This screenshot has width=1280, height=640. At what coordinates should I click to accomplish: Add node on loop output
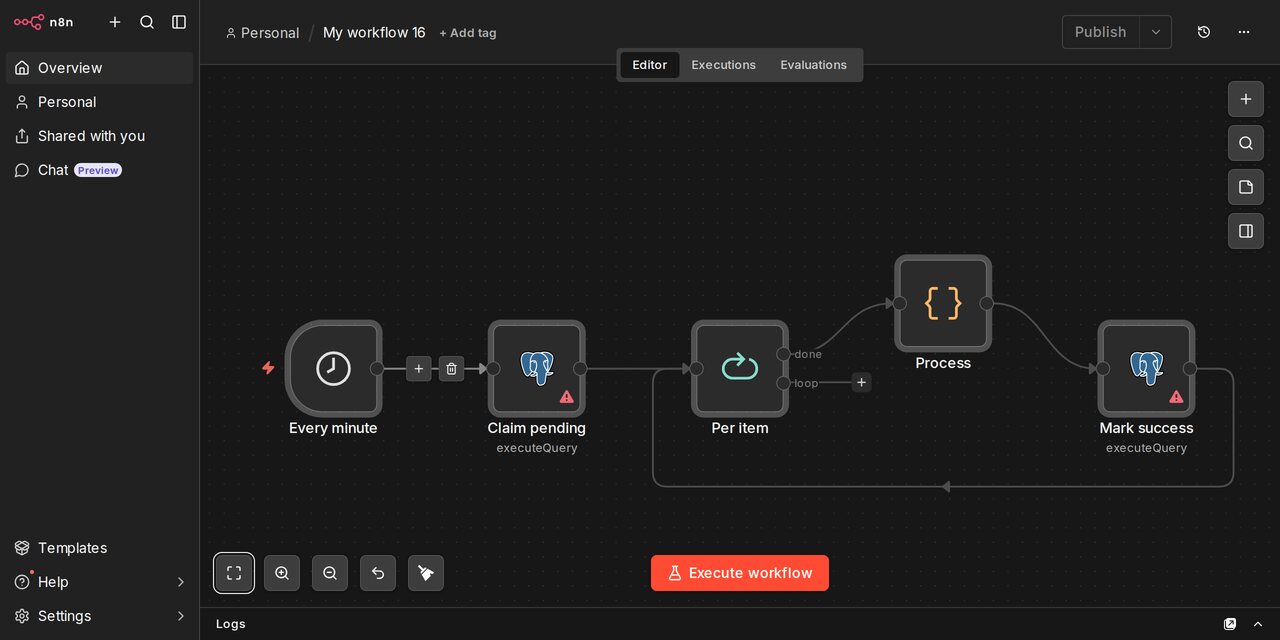click(861, 382)
